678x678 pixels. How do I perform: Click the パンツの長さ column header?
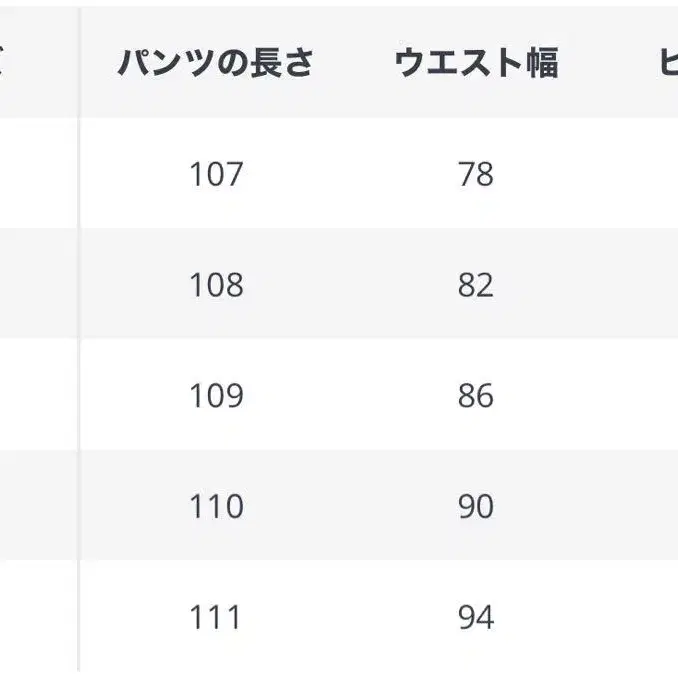click(216, 64)
